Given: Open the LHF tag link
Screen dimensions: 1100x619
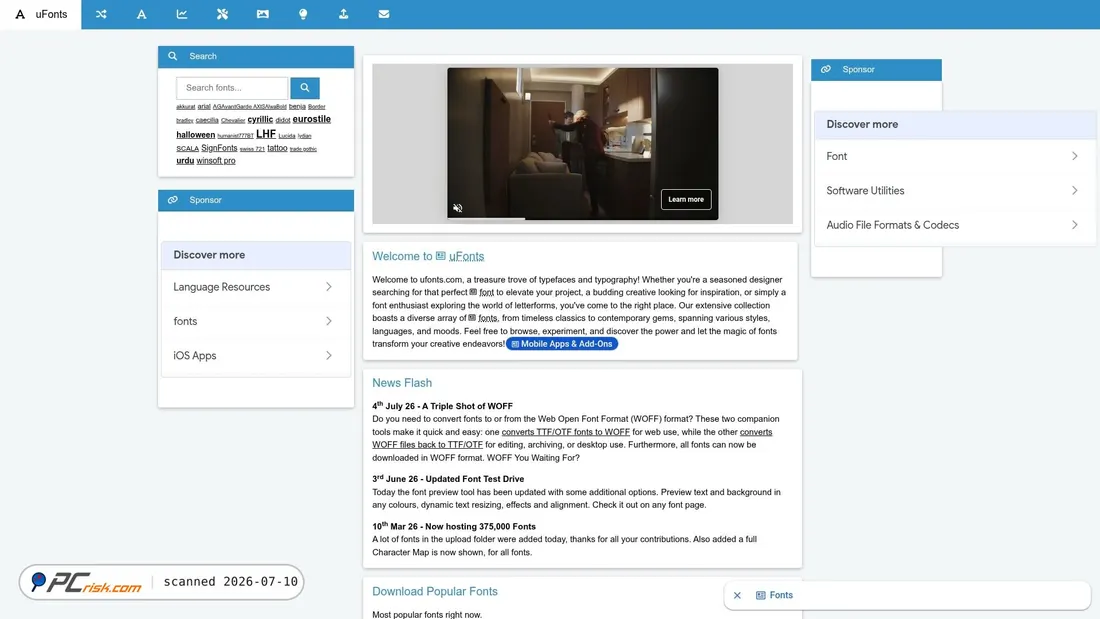Looking at the screenshot, I should tap(266, 134).
